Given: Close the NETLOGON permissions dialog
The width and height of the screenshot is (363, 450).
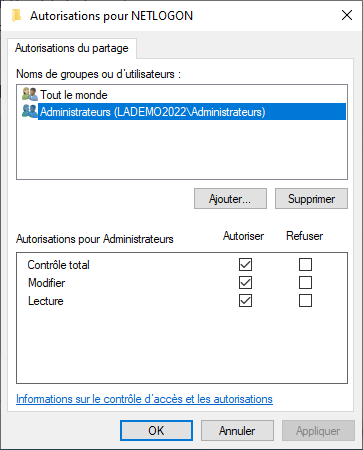Looking at the screenshot, I should pyautogui.click(x=347, y=15).
